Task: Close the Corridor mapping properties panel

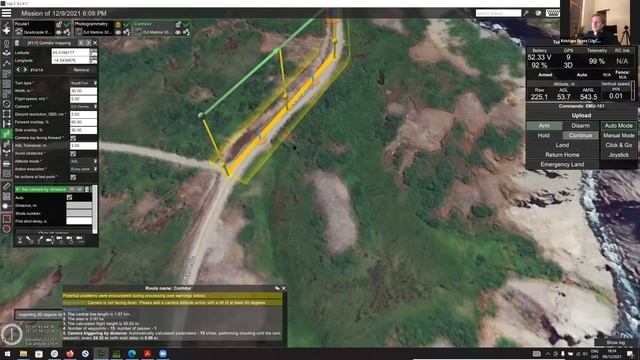Action: 95,43
